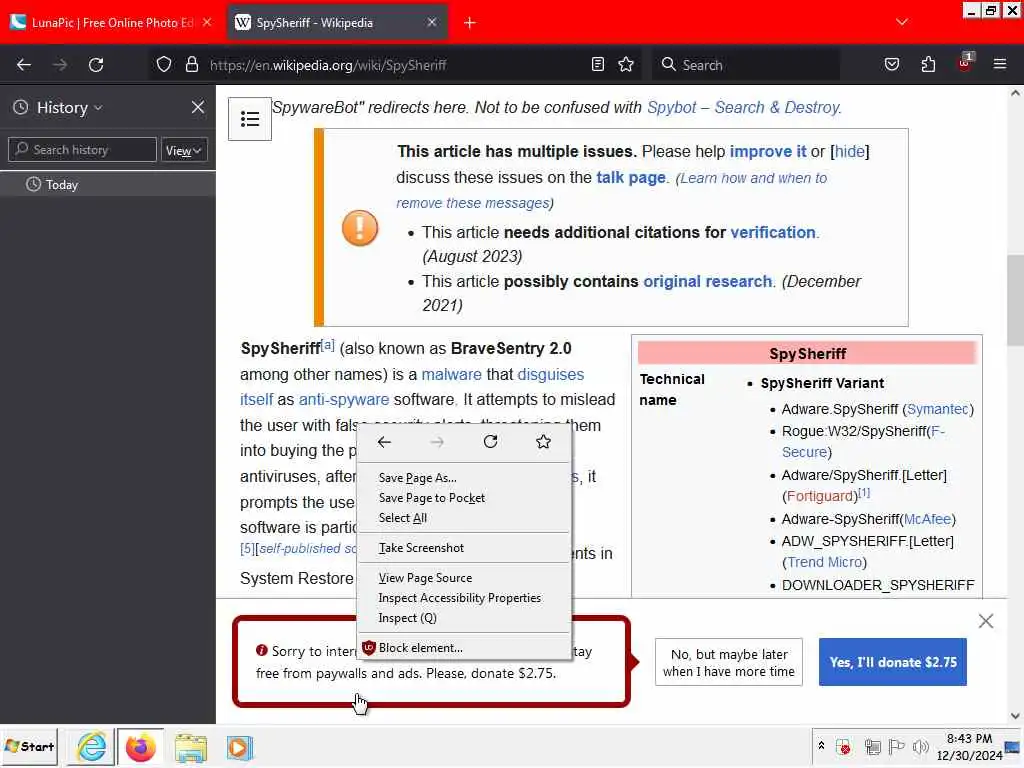The width and height of the screenshot is (1024, 768).
Task: Close the History sidebar
Action: (x=198, y=107)
